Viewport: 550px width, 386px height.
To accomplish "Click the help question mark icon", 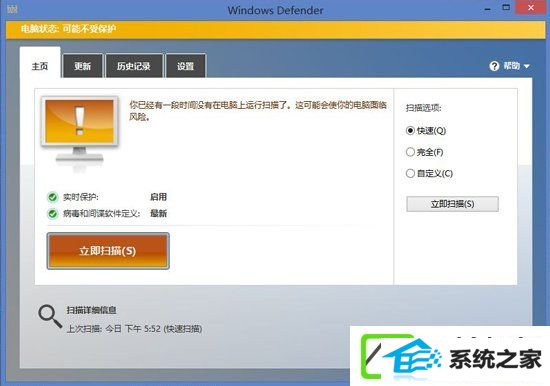I will (494, 66).
